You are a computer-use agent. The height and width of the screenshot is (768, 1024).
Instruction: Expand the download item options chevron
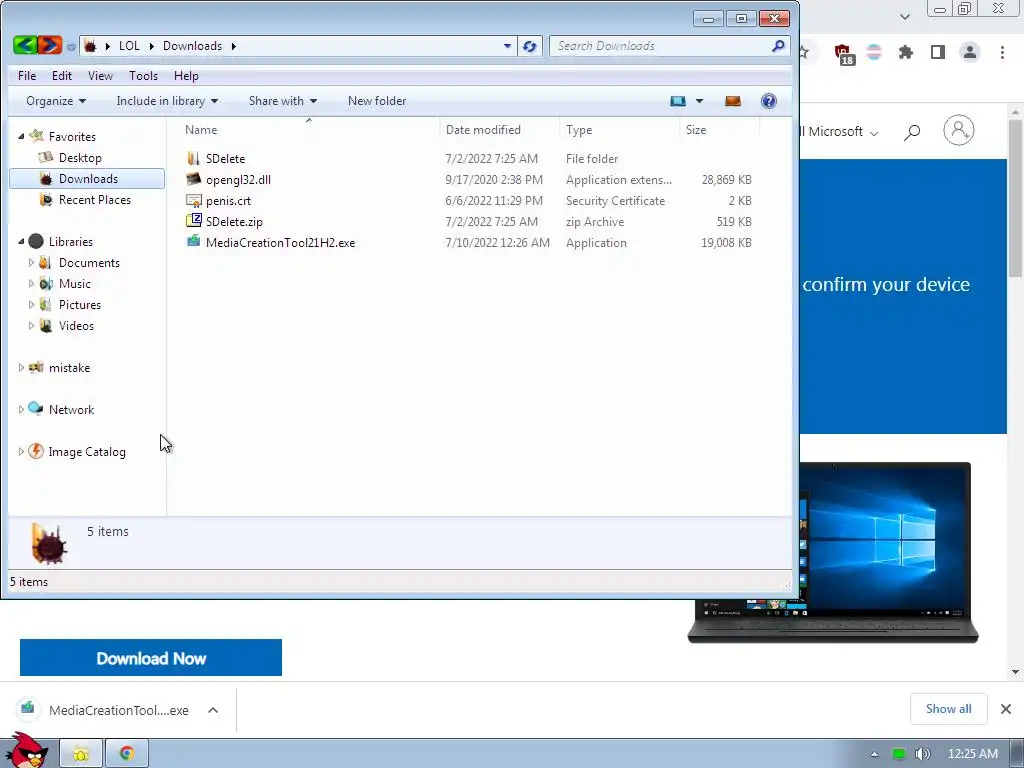[213, 710]
